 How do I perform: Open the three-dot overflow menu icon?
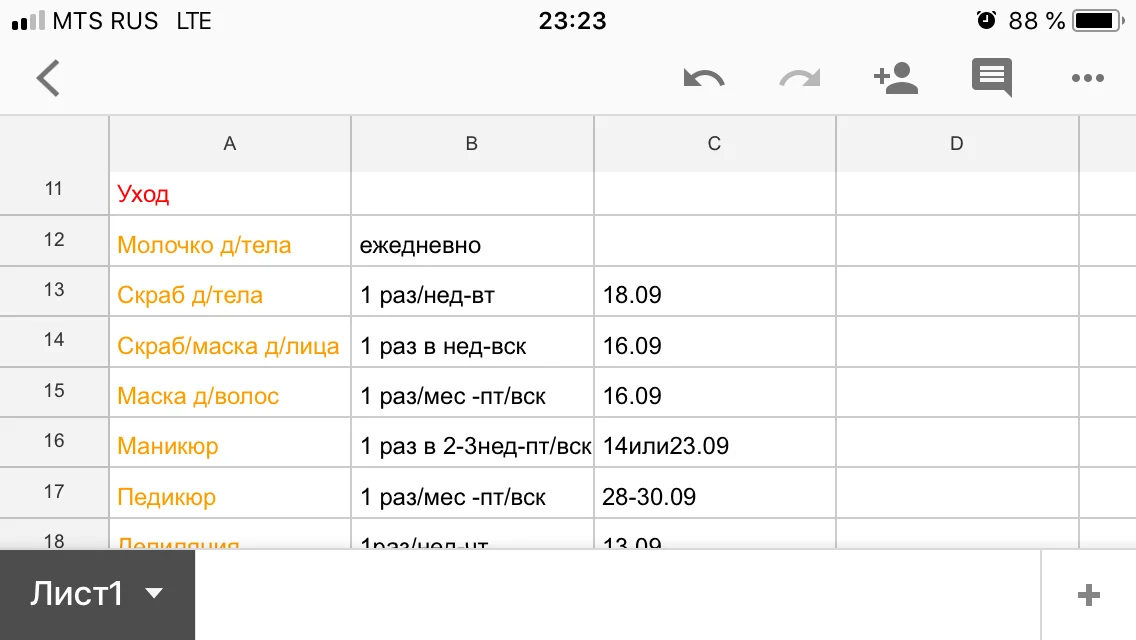1088,78
